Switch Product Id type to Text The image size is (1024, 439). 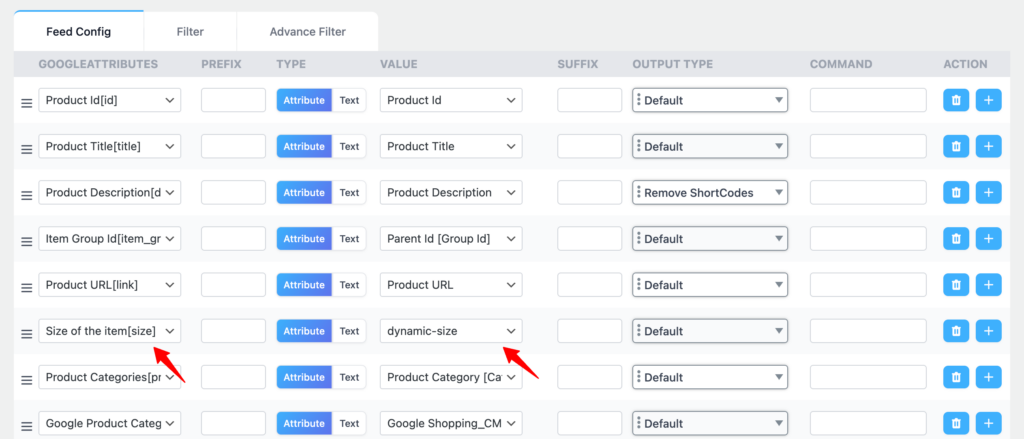349,100
